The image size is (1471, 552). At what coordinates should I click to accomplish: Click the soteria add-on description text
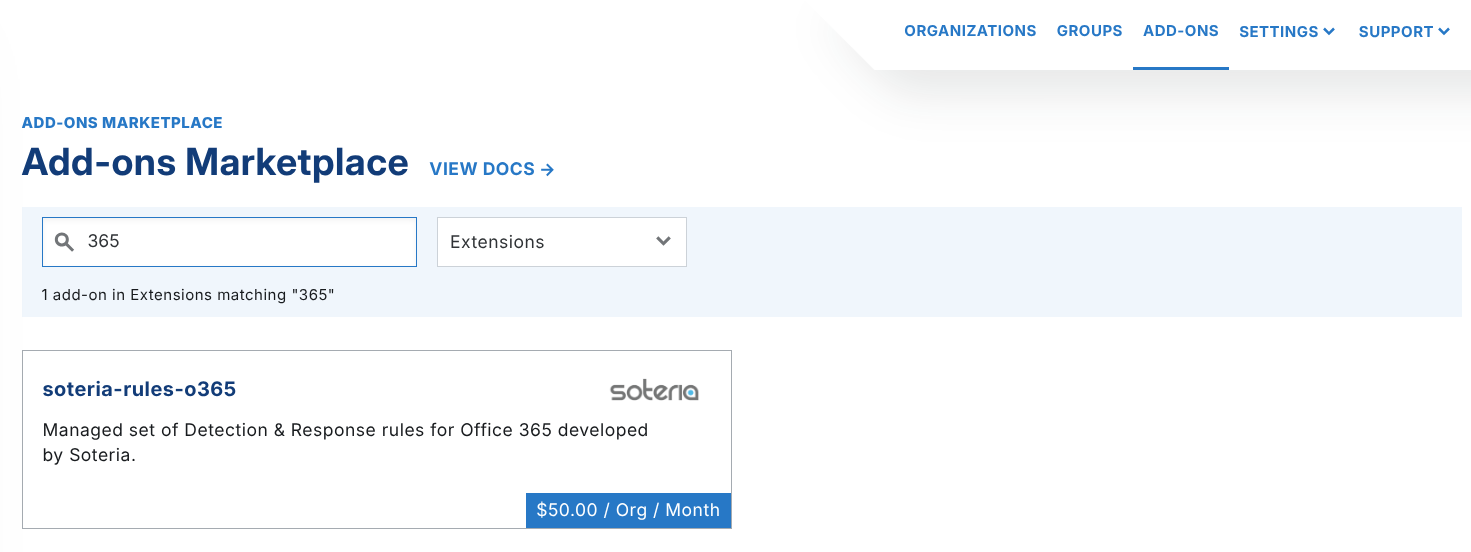click(345, 442)
